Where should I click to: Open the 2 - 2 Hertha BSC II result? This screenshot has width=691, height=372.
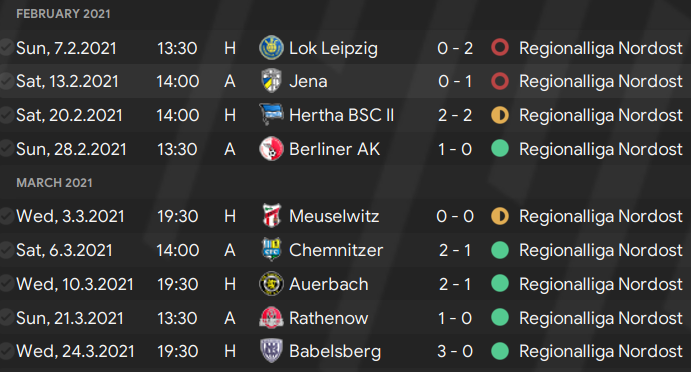[455, 115]
